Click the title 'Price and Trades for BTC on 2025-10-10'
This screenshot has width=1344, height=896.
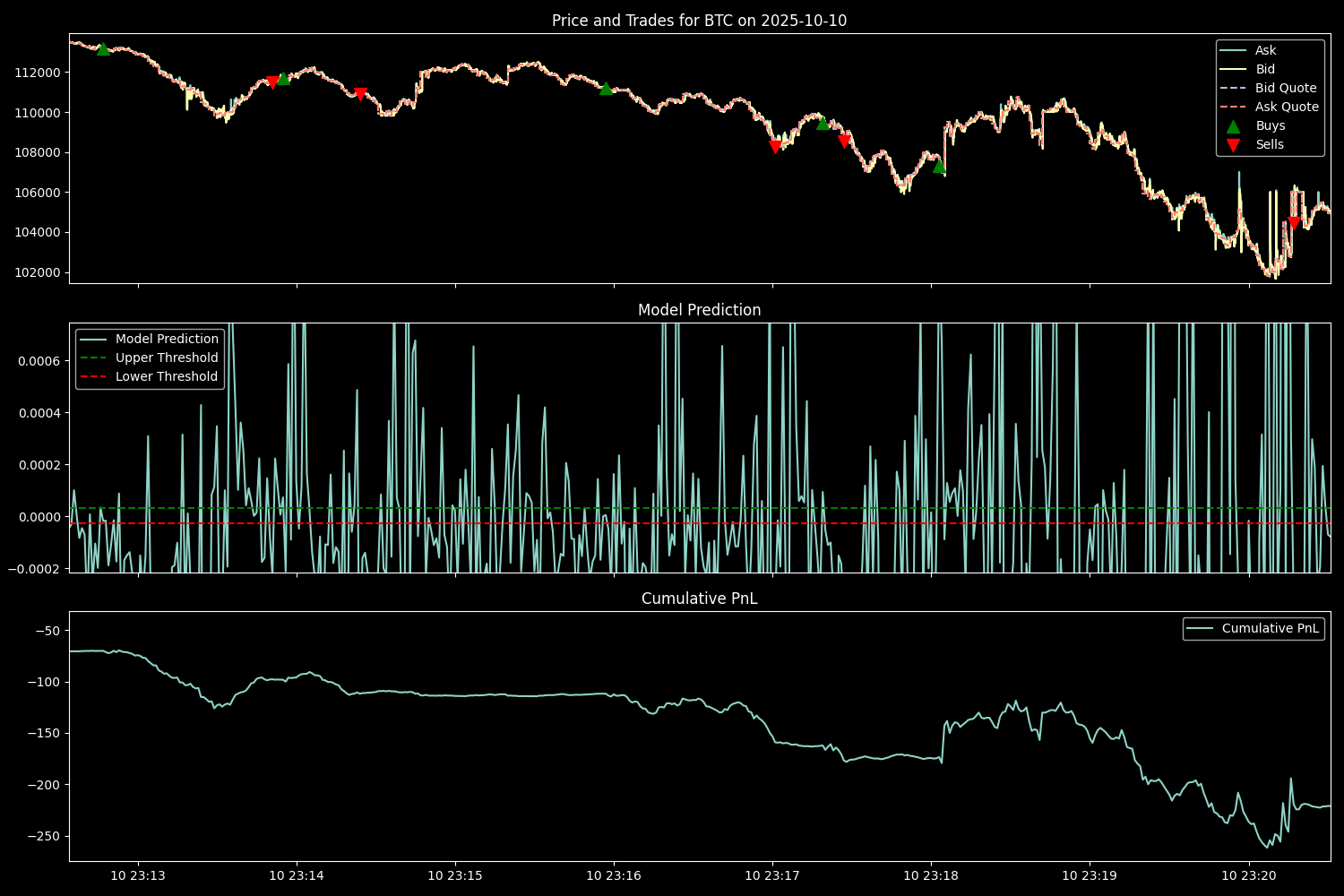coord(699,21)
